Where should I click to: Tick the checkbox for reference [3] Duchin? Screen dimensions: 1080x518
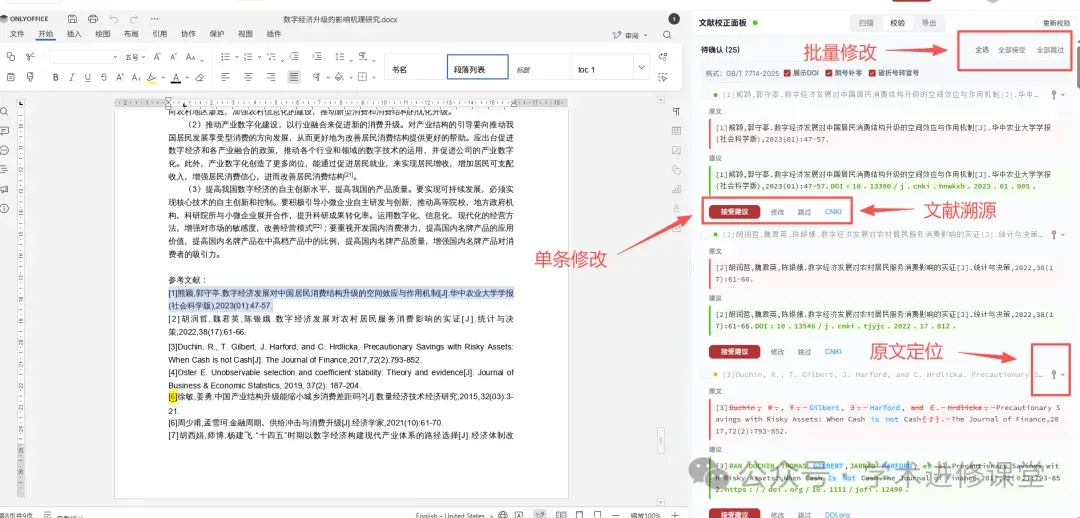tap(705, 375)
